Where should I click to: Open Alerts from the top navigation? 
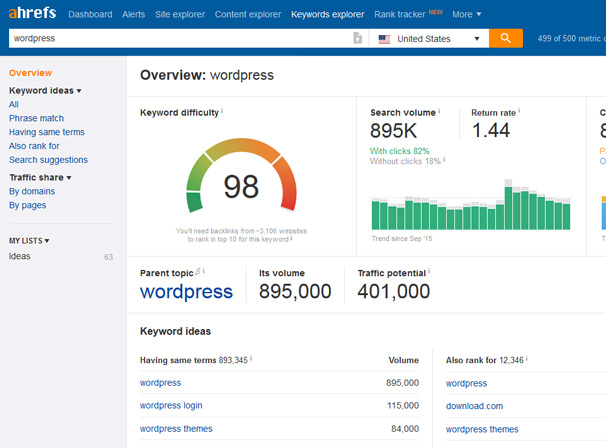133,14
